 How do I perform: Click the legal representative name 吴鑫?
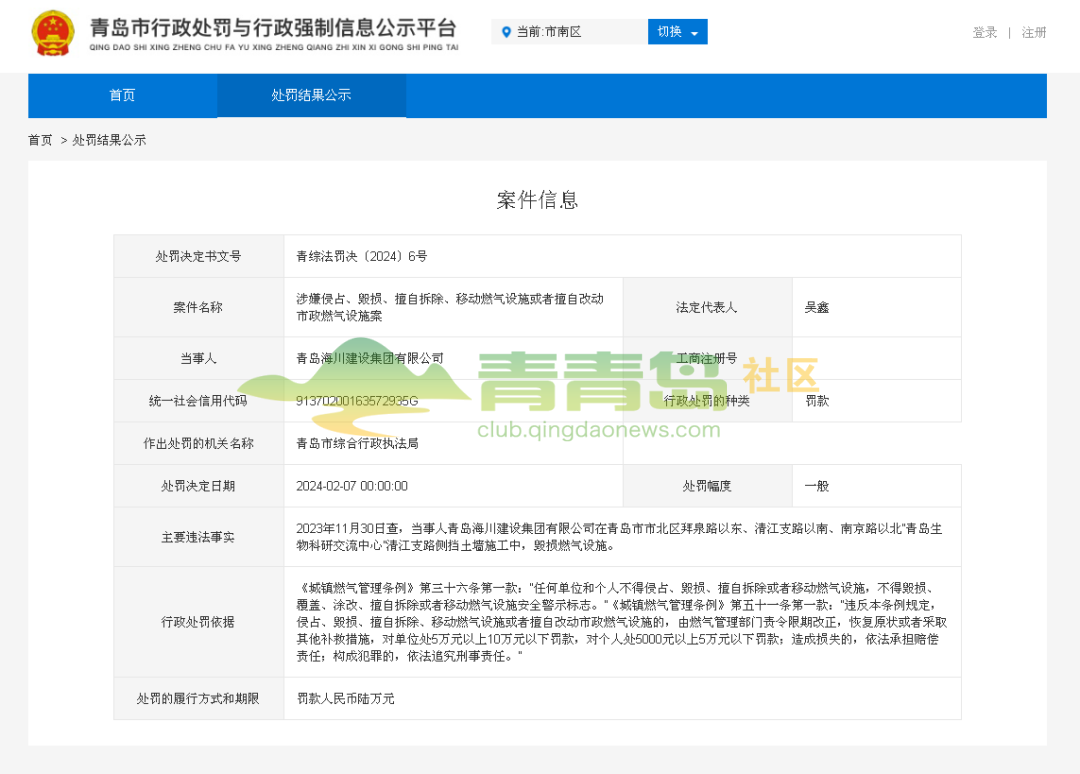[817, 307]
